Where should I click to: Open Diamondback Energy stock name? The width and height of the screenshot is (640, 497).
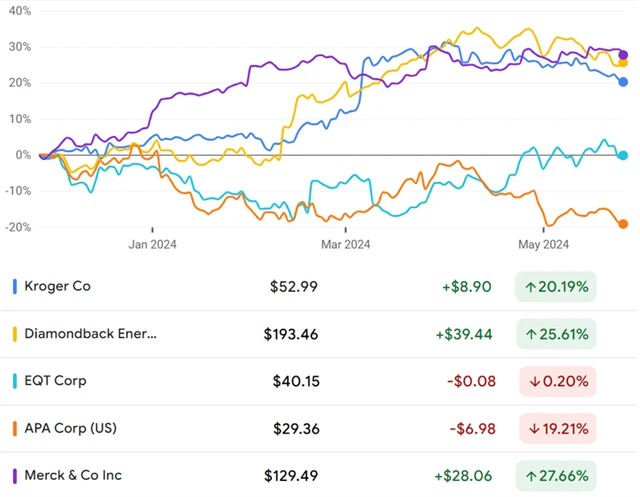tap(92, 333)
